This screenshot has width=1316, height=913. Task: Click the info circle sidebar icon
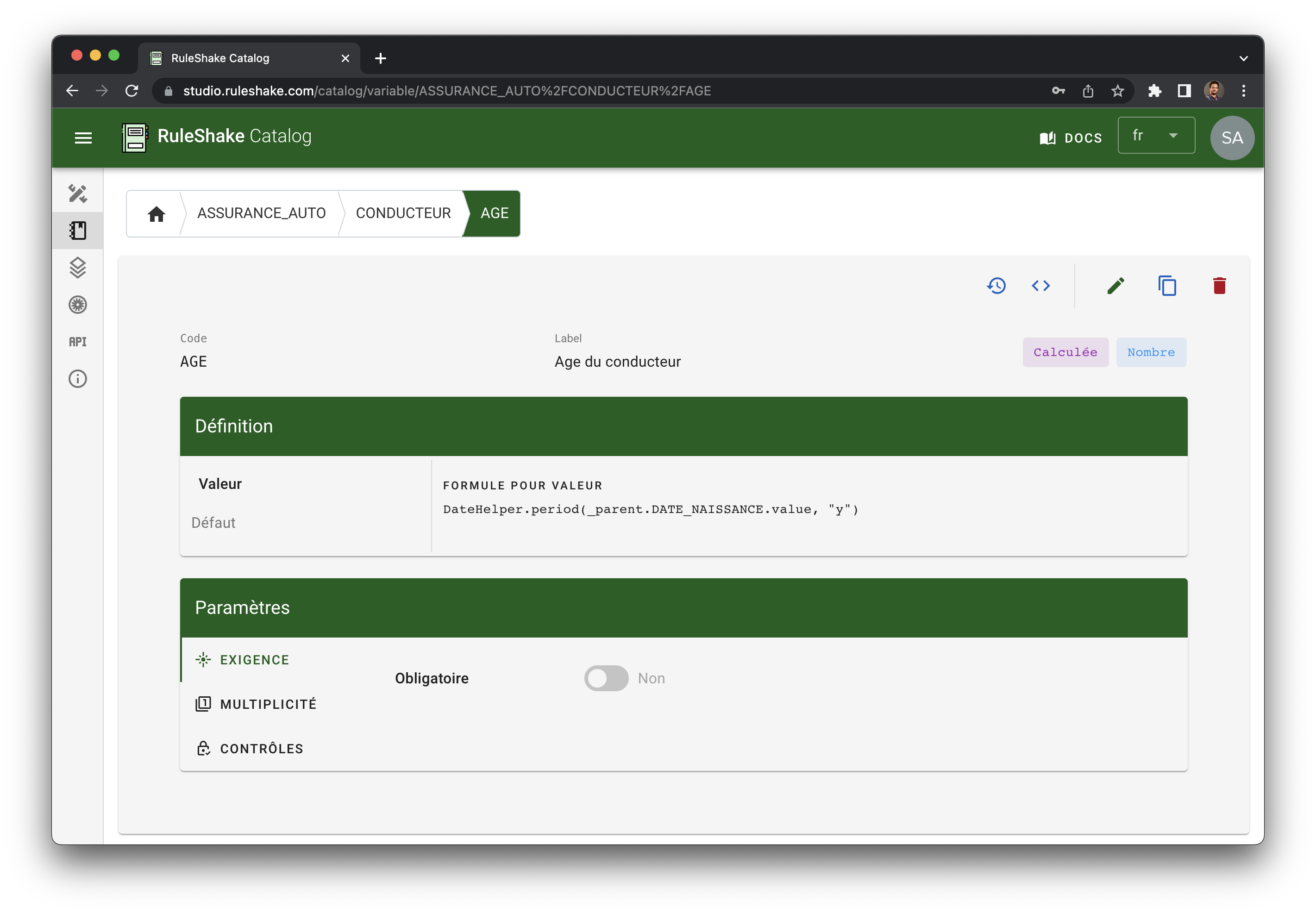click(78, 379)
